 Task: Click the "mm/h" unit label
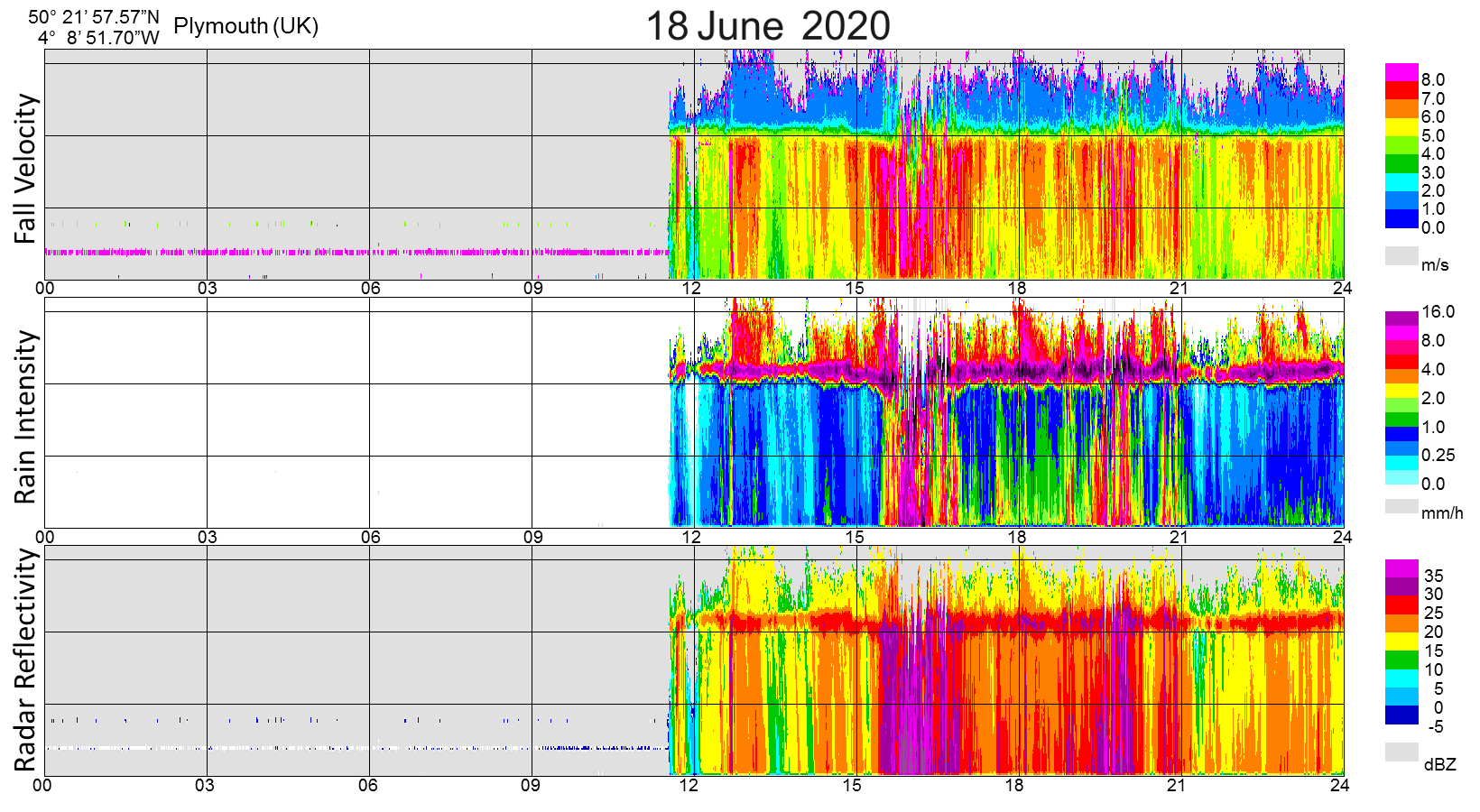click(x=1442, y=513)
